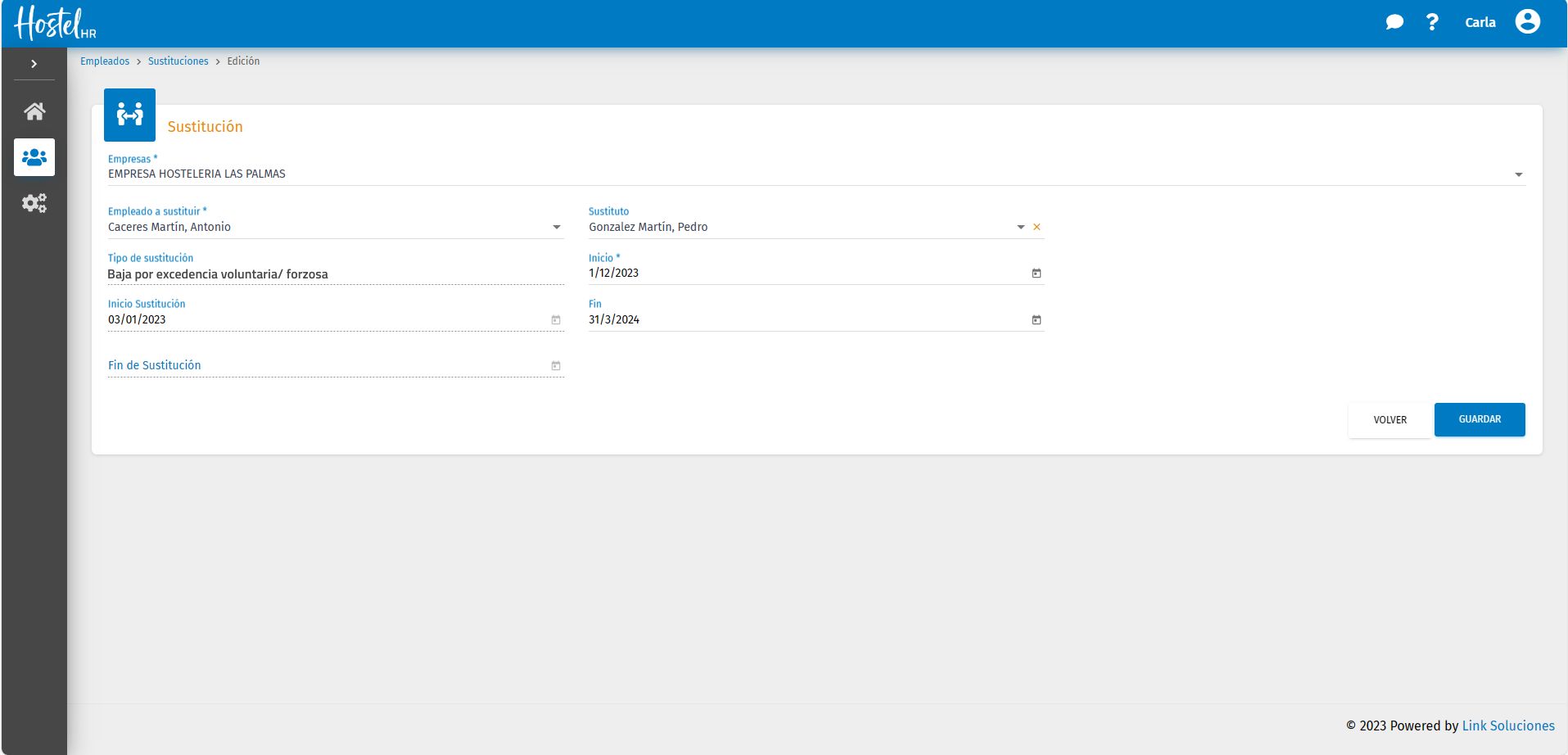Expand the sidebar navigation chevron
1568x755 pixels.
(34, 64)
